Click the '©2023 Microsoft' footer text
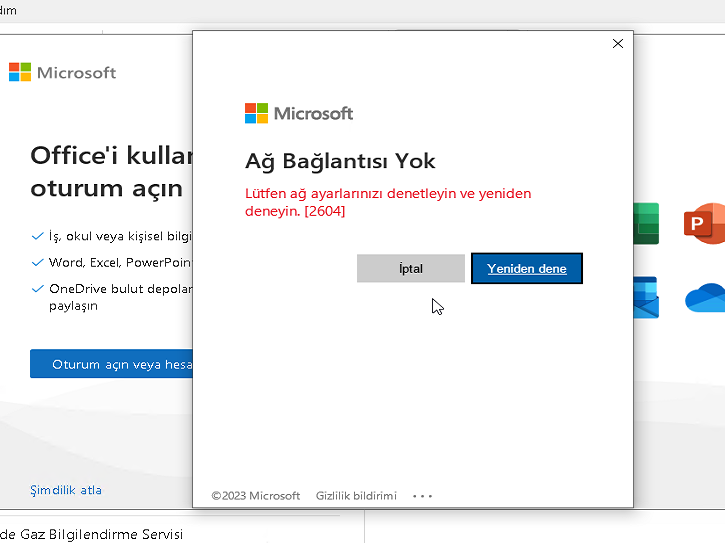Image resolution: width=725 pixels, height=543 pixels. pyautogui.click(x=255, y=496)
